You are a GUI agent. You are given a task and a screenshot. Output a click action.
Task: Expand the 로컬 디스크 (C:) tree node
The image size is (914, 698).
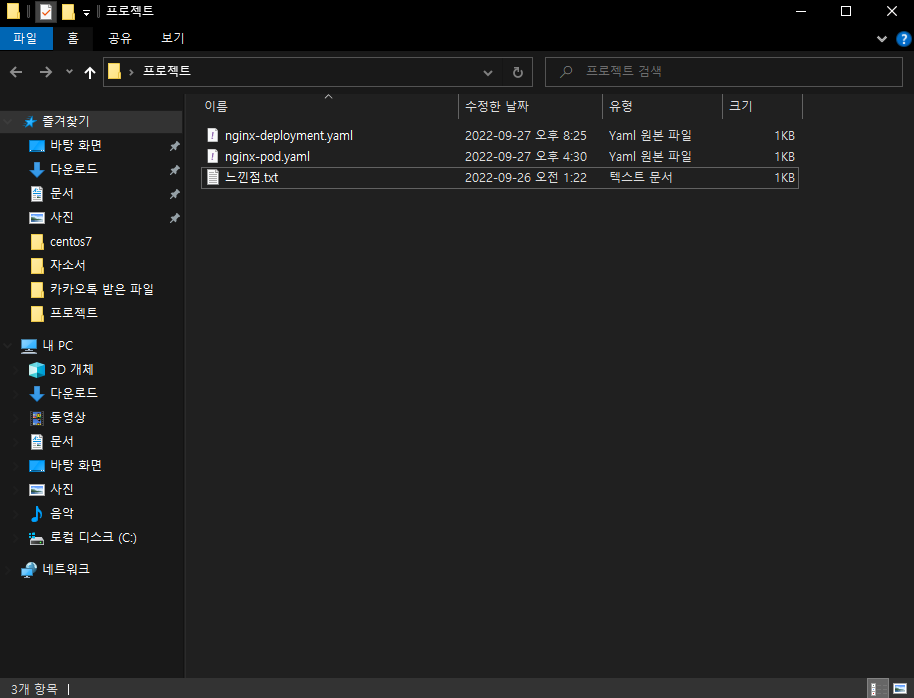(17, 537)
